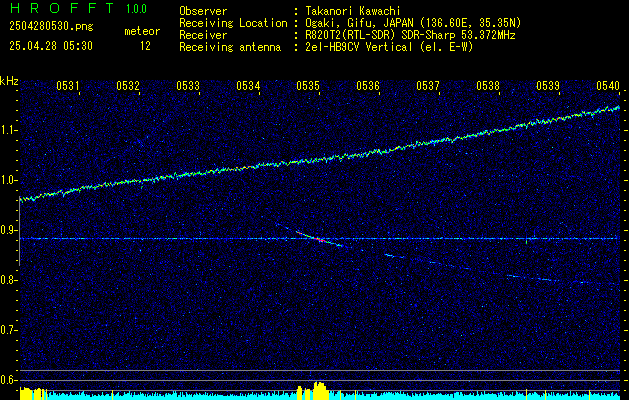Screen dimensions: 629x400
Task: Click the meteor label
Action: [142, 31]
